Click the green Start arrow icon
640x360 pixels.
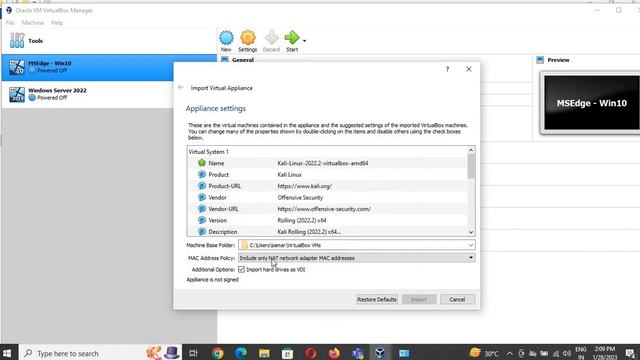[292, 38]
